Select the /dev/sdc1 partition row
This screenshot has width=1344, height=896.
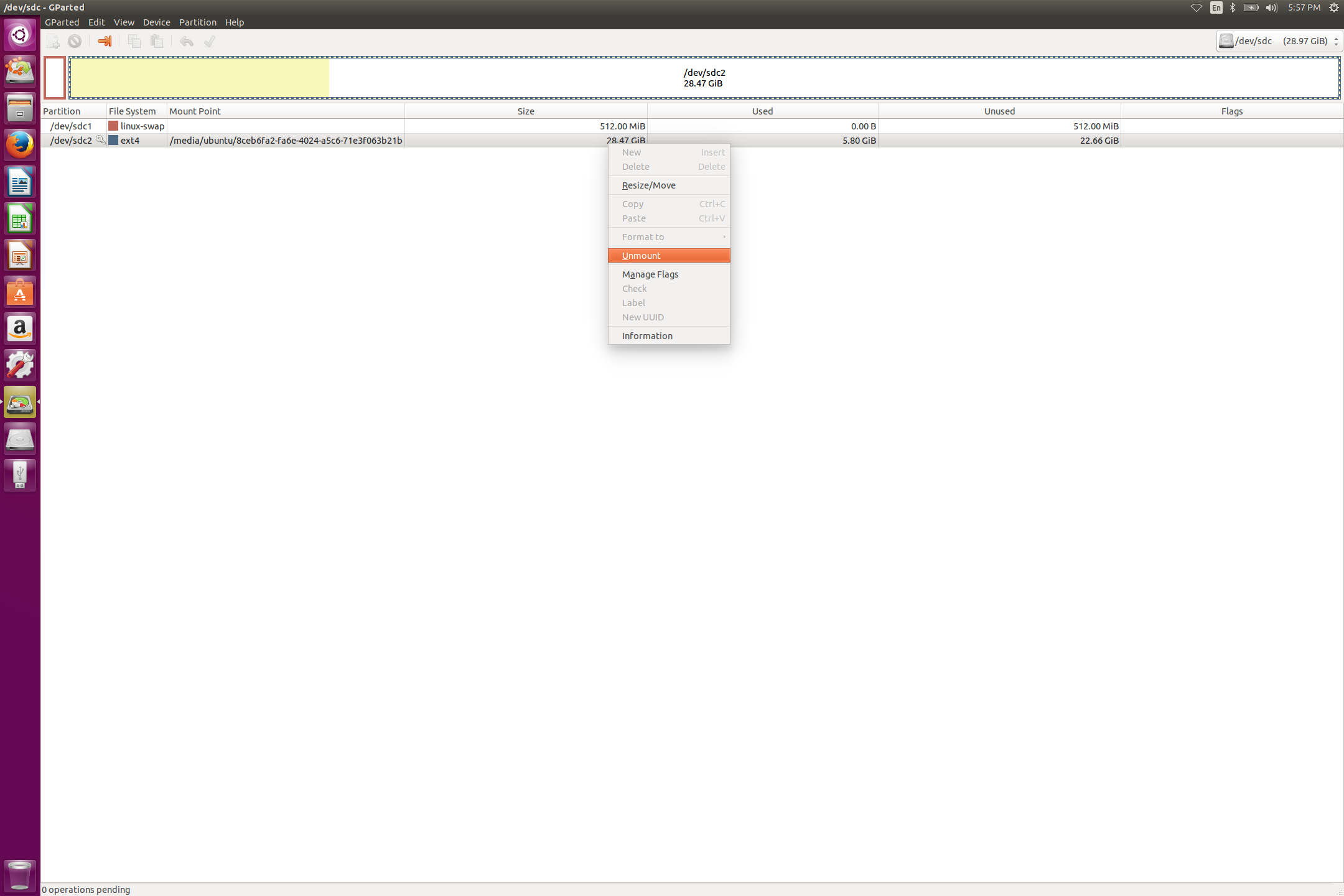pyautogui.click(x=72, y=126)
